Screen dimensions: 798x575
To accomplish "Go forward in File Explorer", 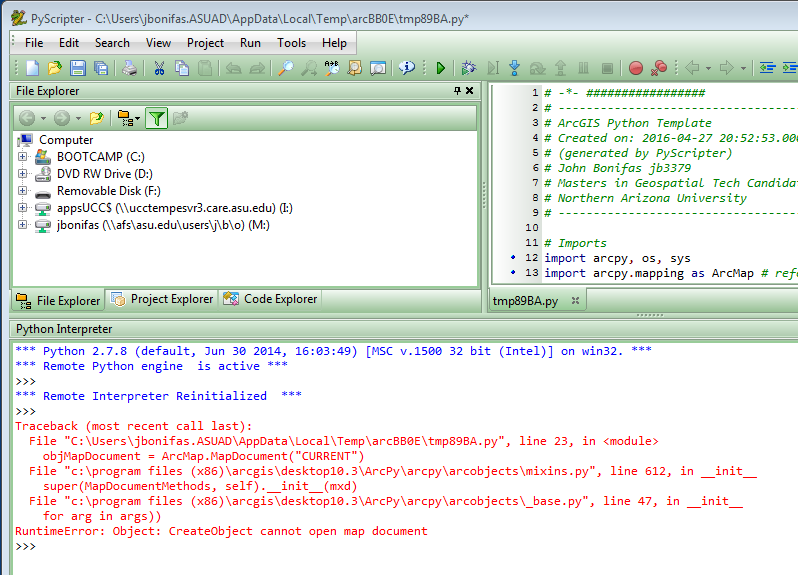I will [62, 118].
